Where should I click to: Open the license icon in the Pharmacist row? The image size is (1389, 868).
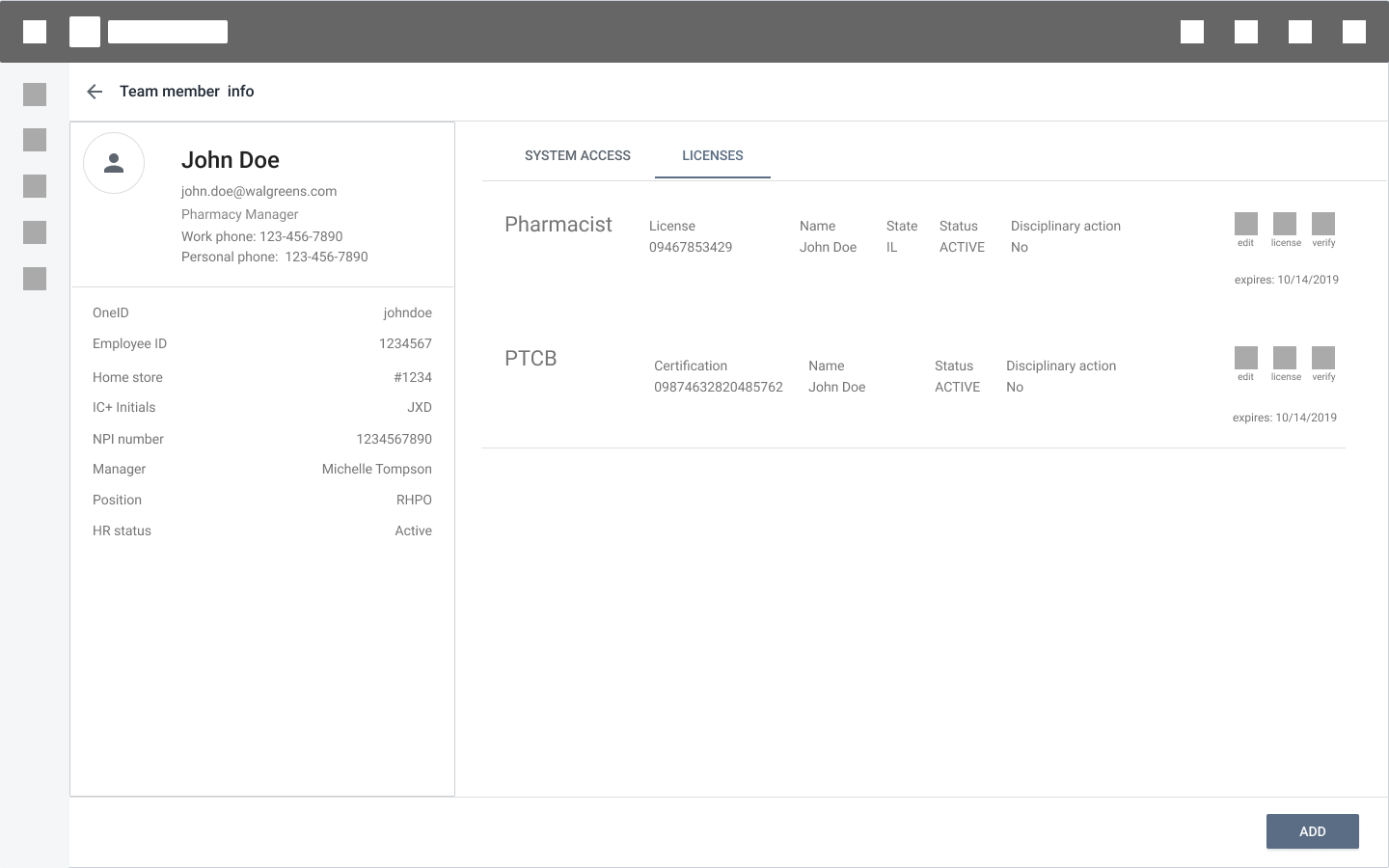click(x=1285, y=224)
